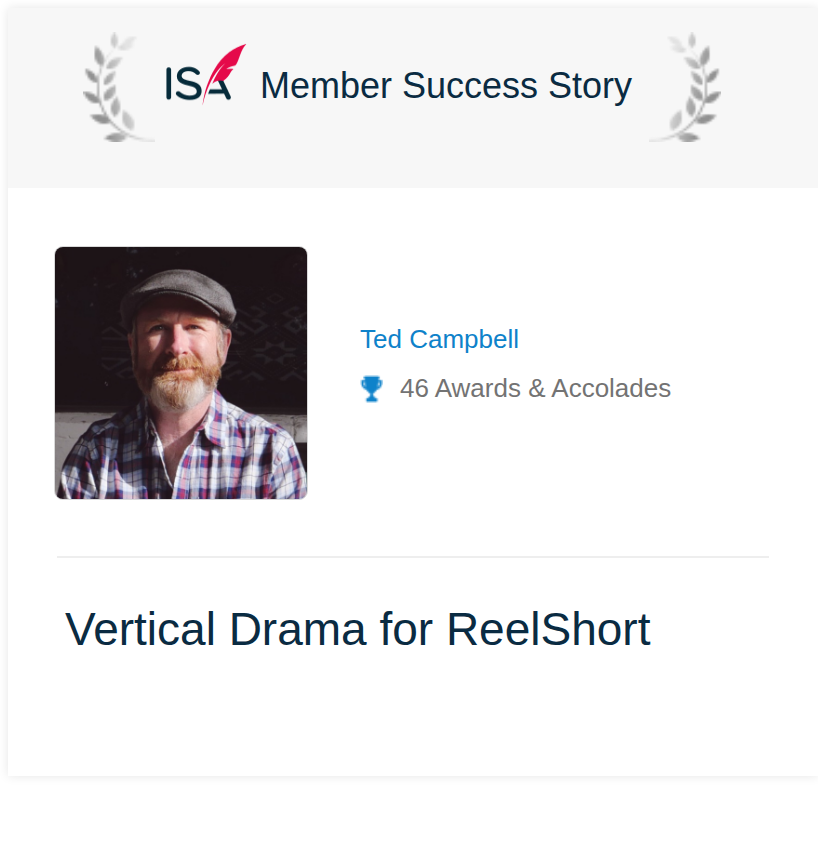Select the word Vertical in the title
The image size is (818, 850).
point(140,629)
